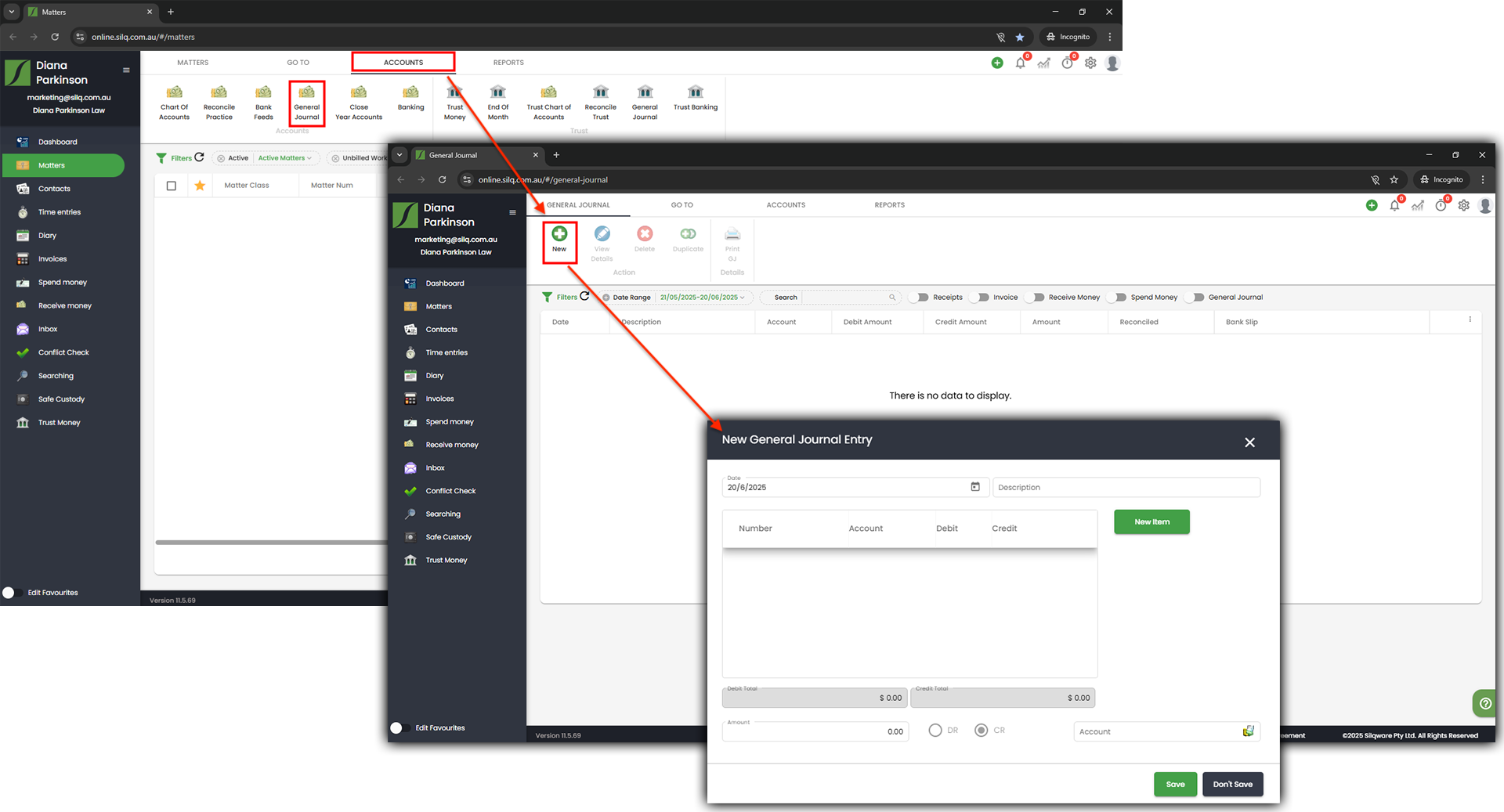Image resolution: width=1504 pixels, height=812 pixels.
Task: Open End Of Month trust icon
Action: coord(498,103)
